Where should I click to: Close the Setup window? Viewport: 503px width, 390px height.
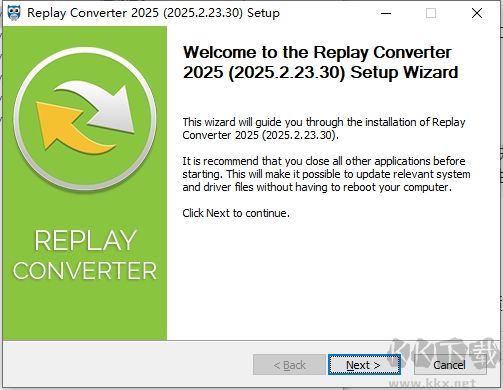pos(477,13)
